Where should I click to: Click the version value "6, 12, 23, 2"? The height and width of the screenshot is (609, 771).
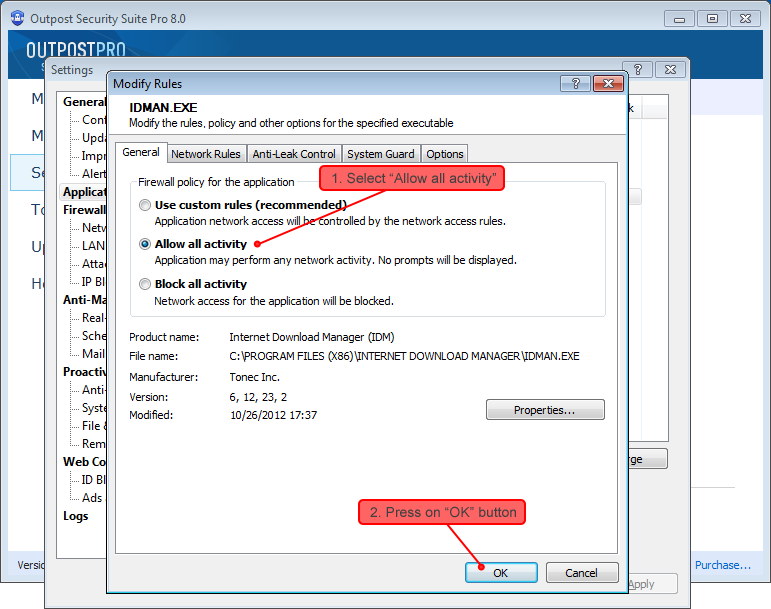[x=258, y=397]
